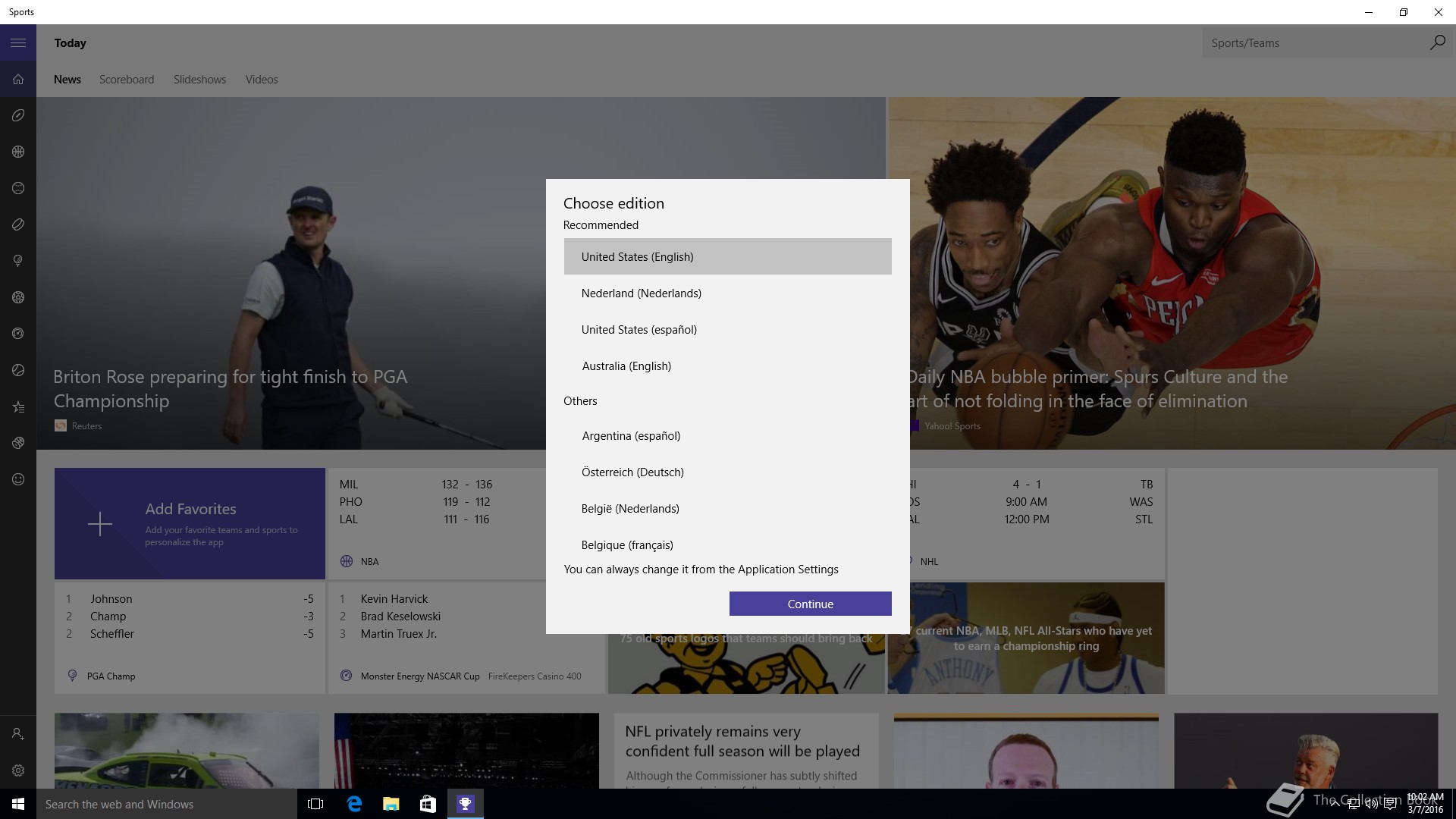Click the NHL league label

[929, 561]
